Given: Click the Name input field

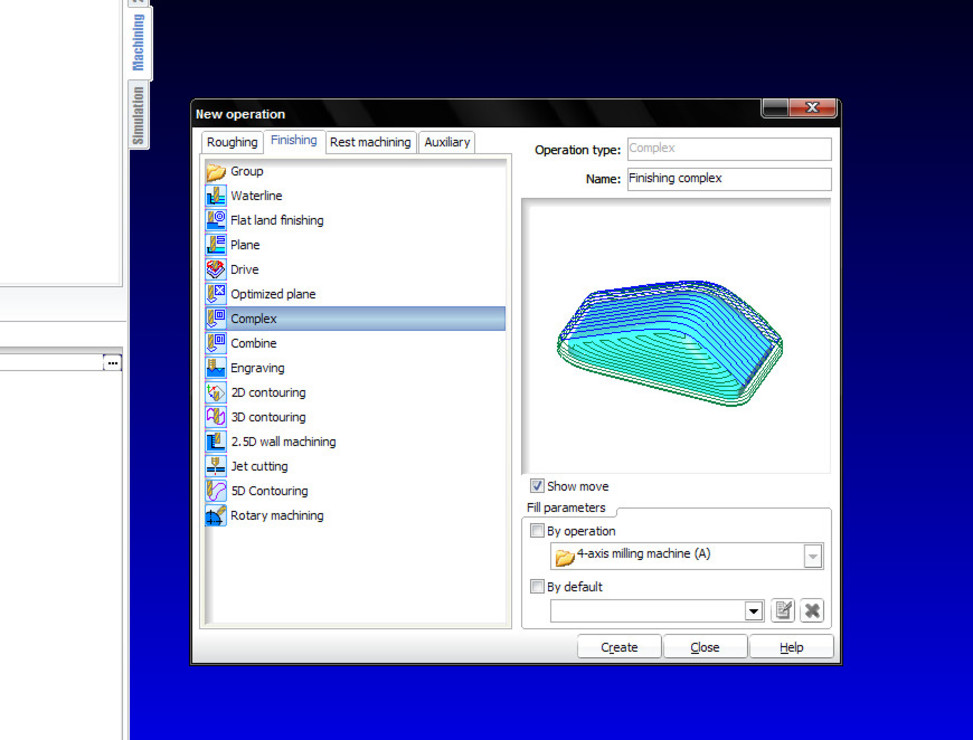Looking at the screenshot, I should coord(729,179).
